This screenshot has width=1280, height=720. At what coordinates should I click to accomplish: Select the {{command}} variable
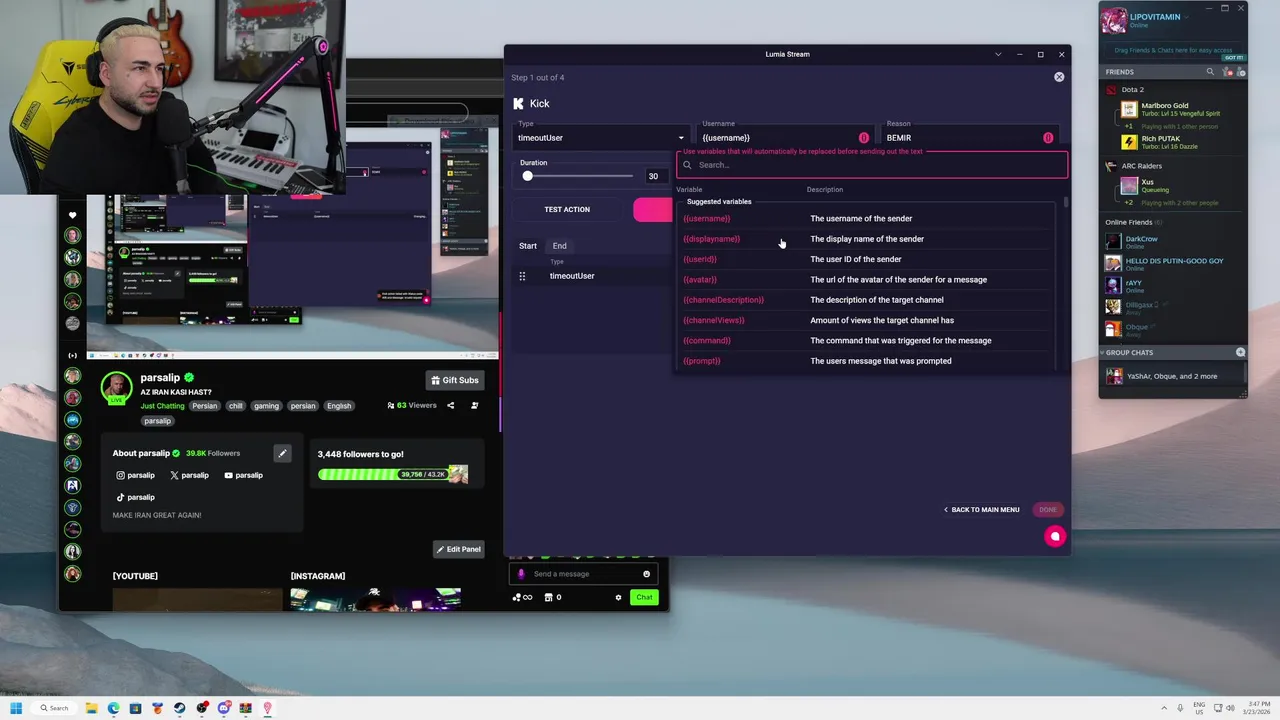click(x=707, y=340)
